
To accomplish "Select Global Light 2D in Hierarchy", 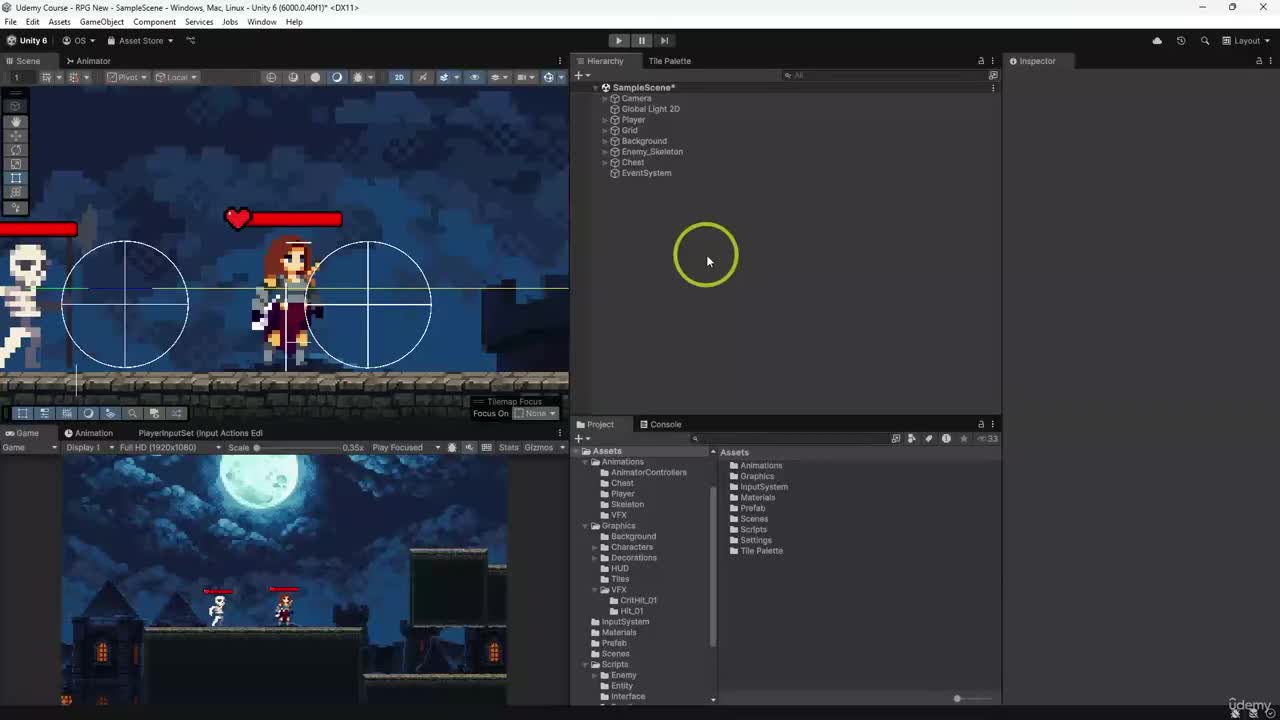I will (650, 109).
